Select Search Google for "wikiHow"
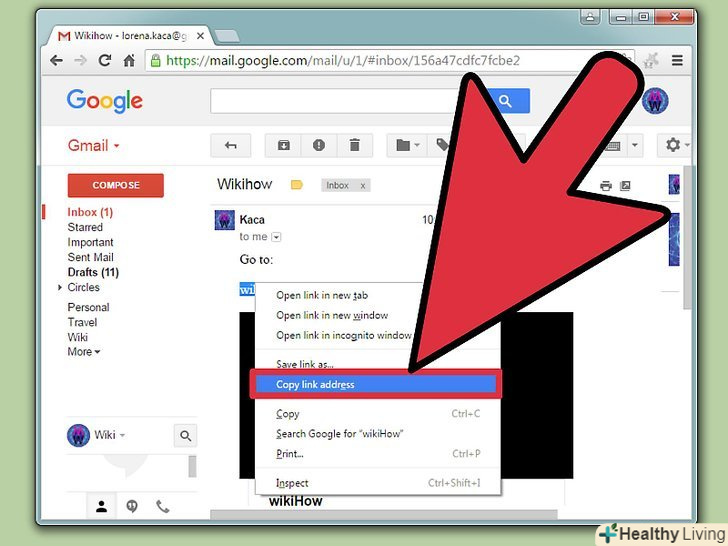This screenshot has height=546, width=728. (x=378, y=434)
